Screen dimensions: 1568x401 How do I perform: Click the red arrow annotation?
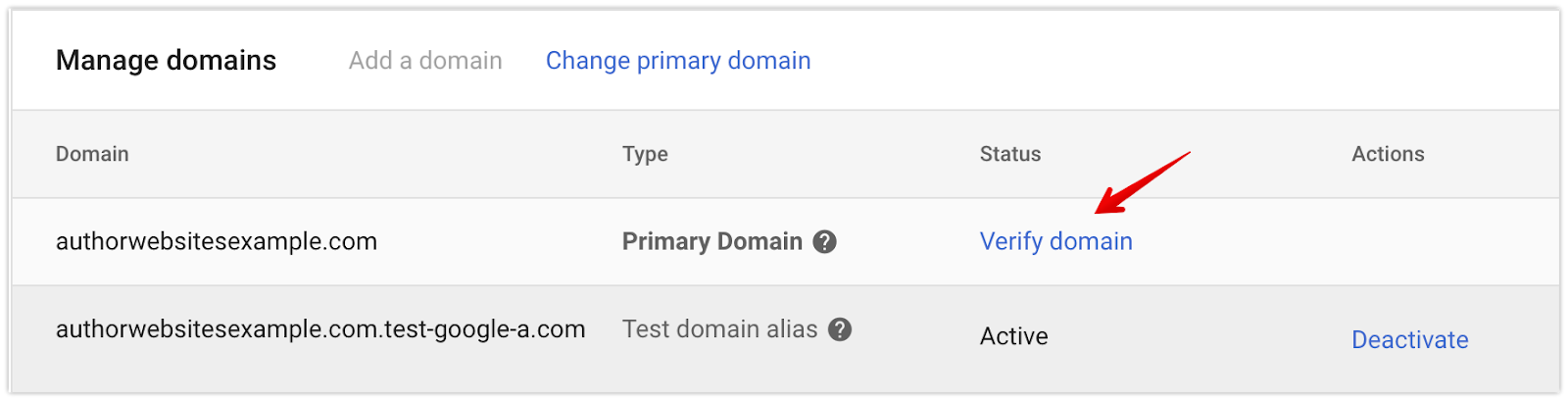click(x=1143, y=182)
